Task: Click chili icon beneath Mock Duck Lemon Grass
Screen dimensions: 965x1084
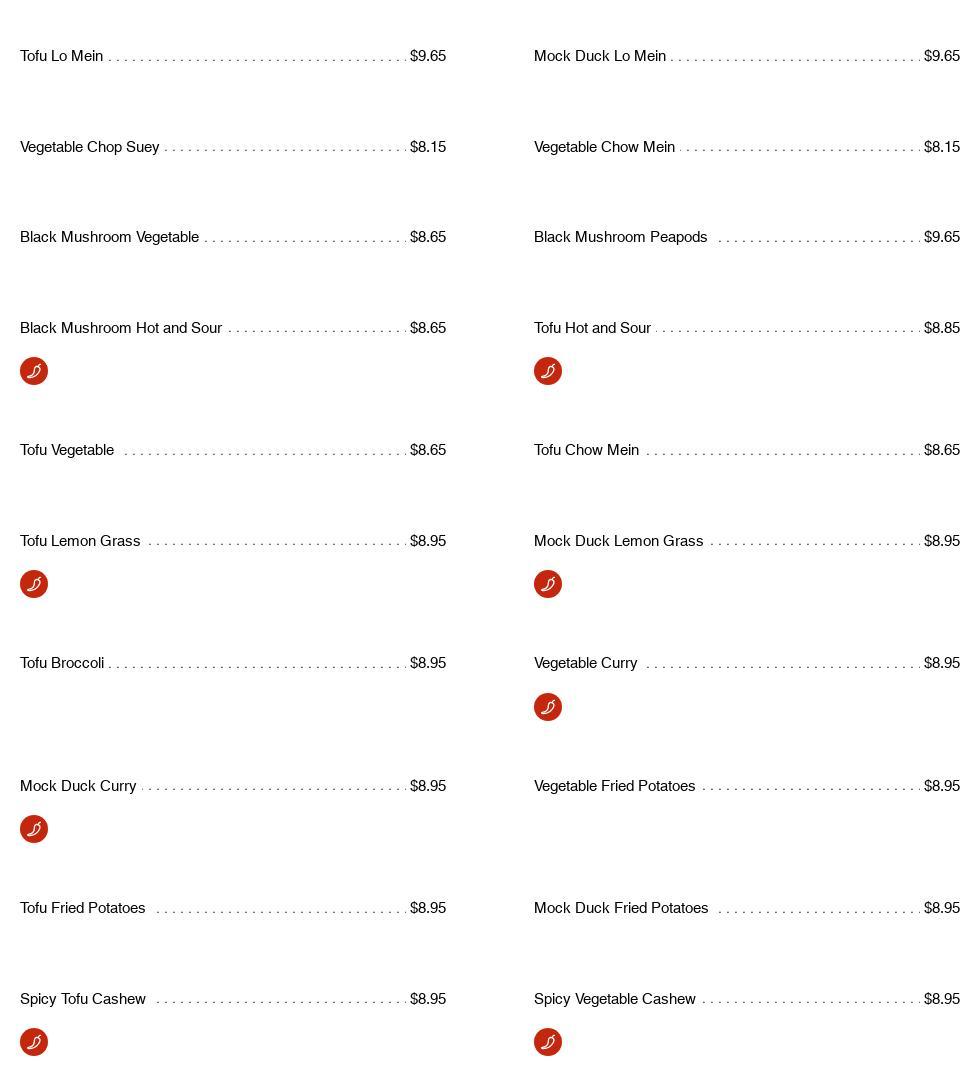Action: pyautogui.click(x=548, y=584)
